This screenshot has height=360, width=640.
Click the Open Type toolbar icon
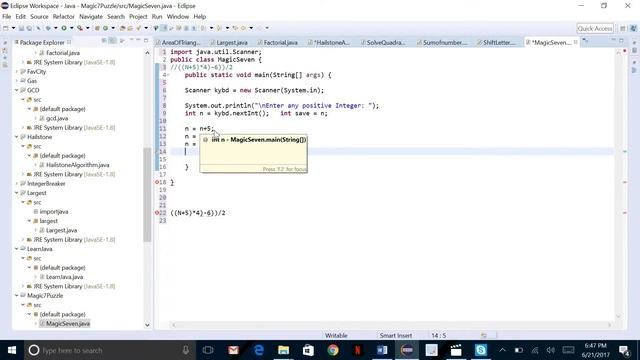(x=122, y=28)
